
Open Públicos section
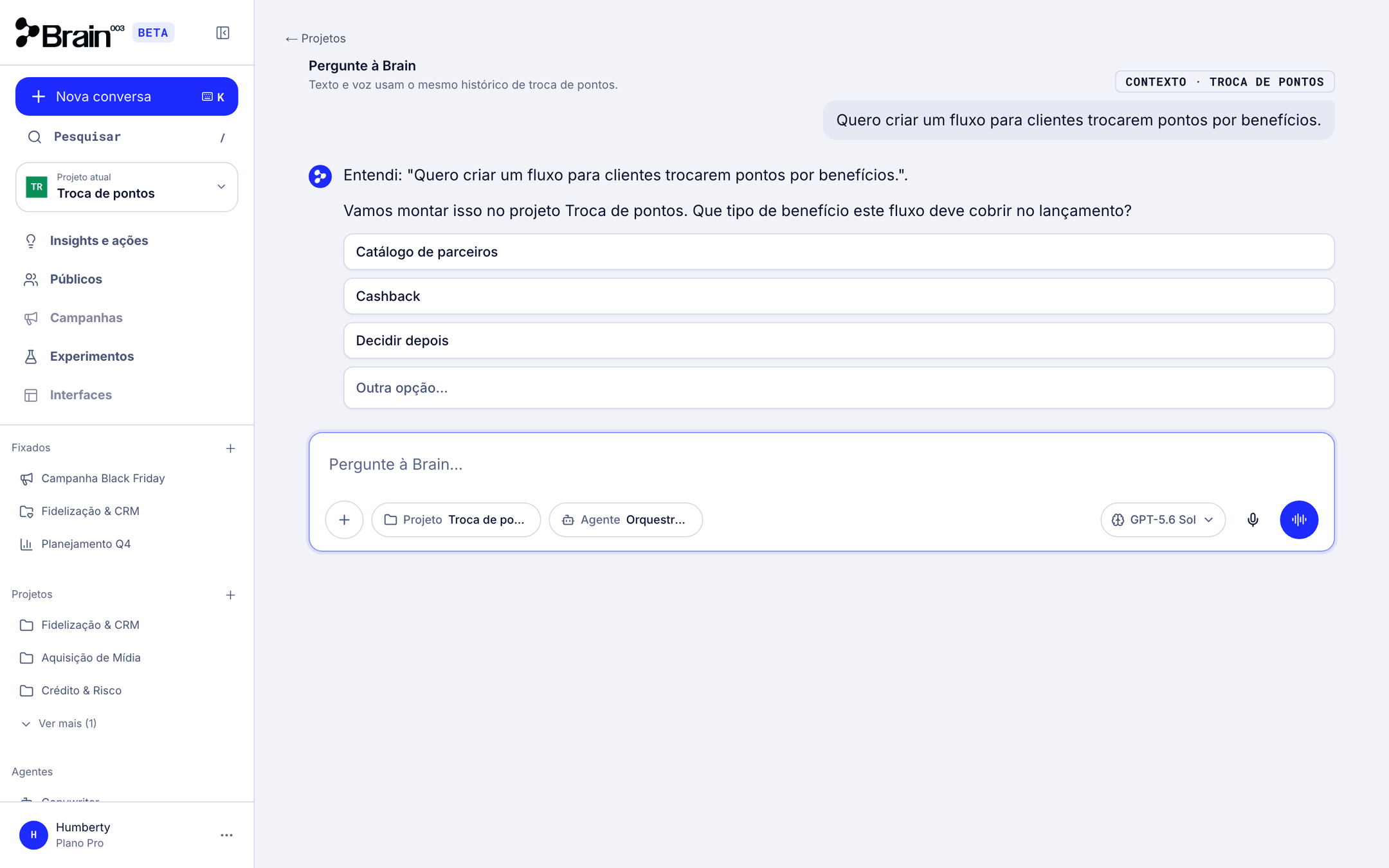point(127,279)
